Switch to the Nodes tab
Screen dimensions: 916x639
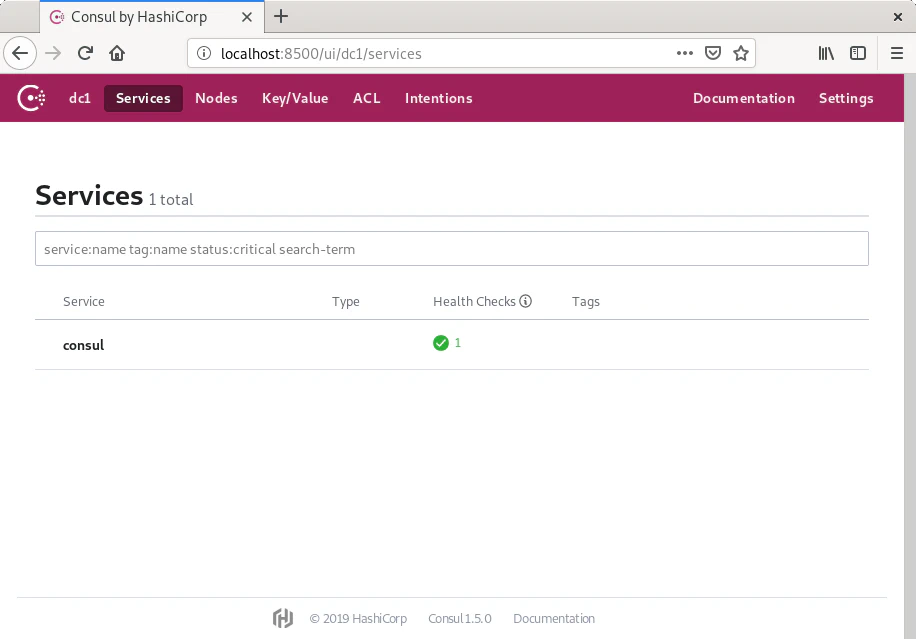pos(216,98)
